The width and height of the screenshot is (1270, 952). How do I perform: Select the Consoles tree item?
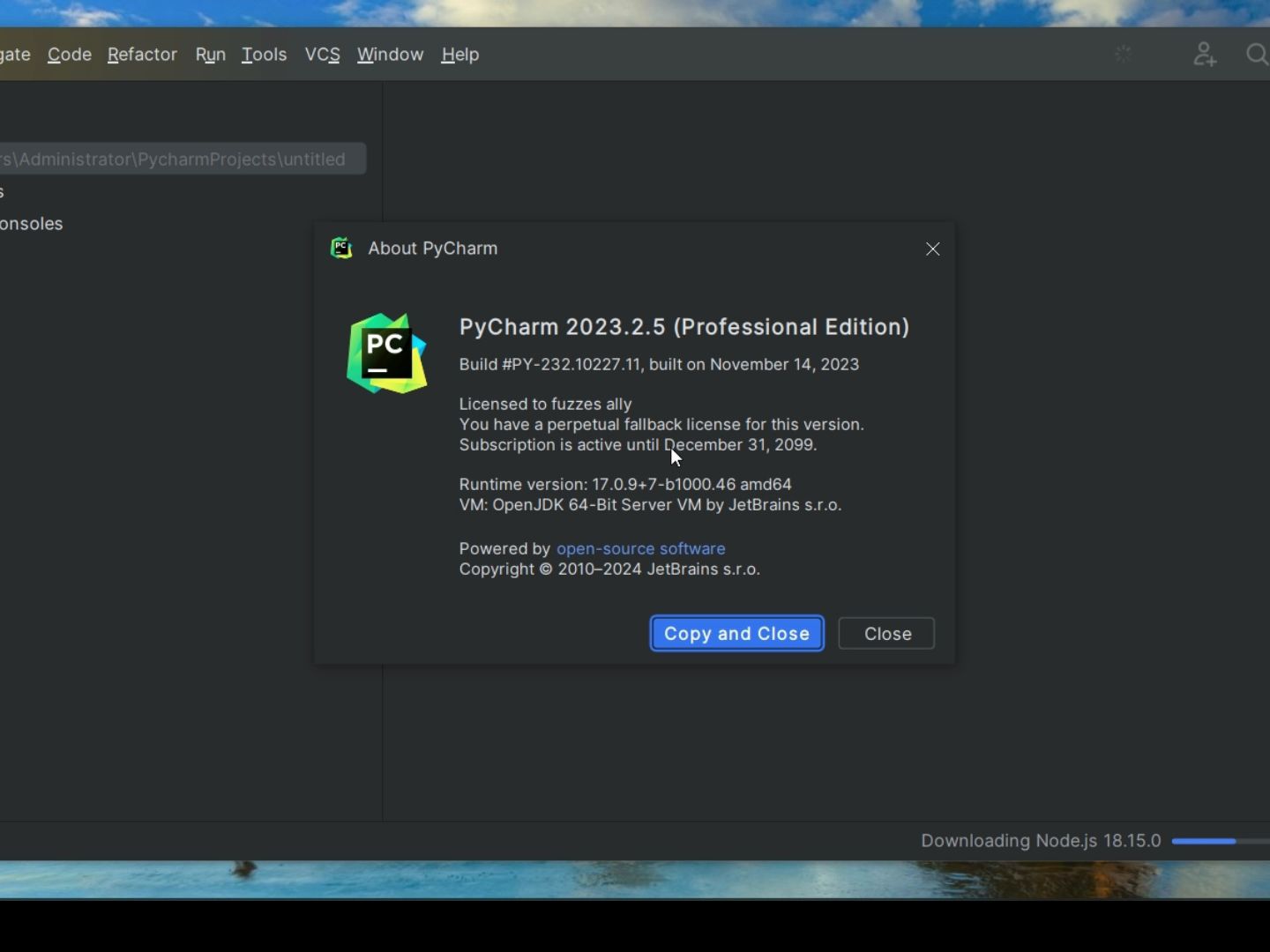pos(32,224)
